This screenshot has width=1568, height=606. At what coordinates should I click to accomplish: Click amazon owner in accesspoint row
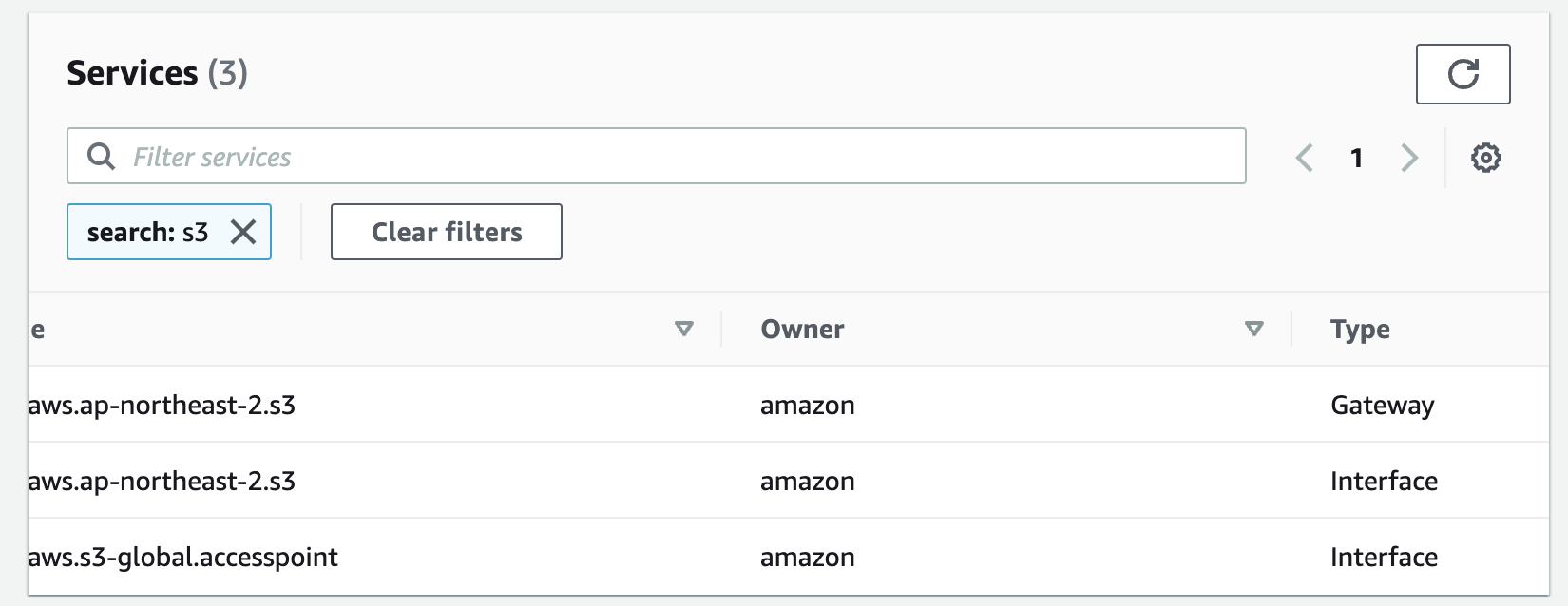pos(807,558)
